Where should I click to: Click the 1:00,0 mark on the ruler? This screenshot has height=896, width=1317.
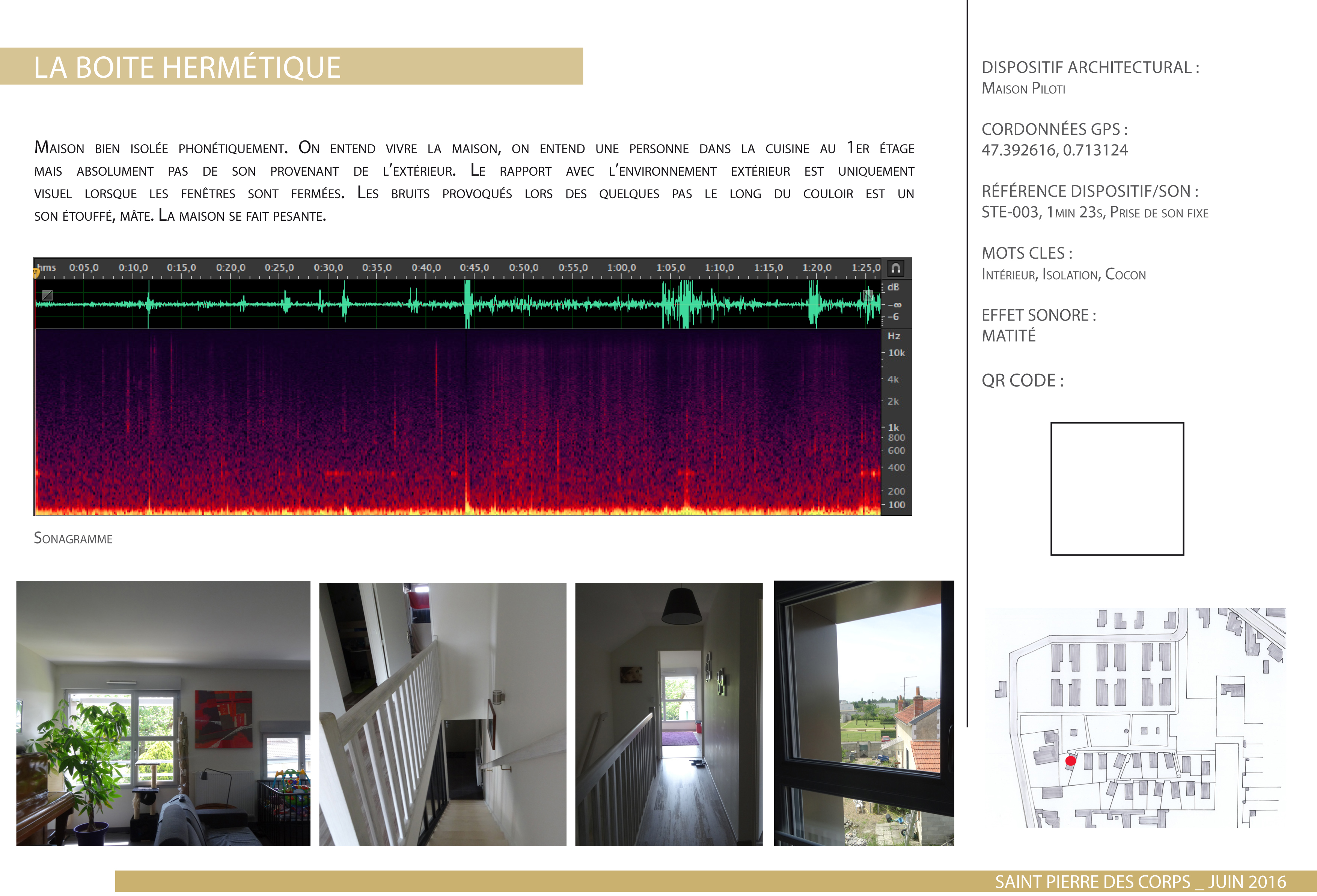coord(622,268)
